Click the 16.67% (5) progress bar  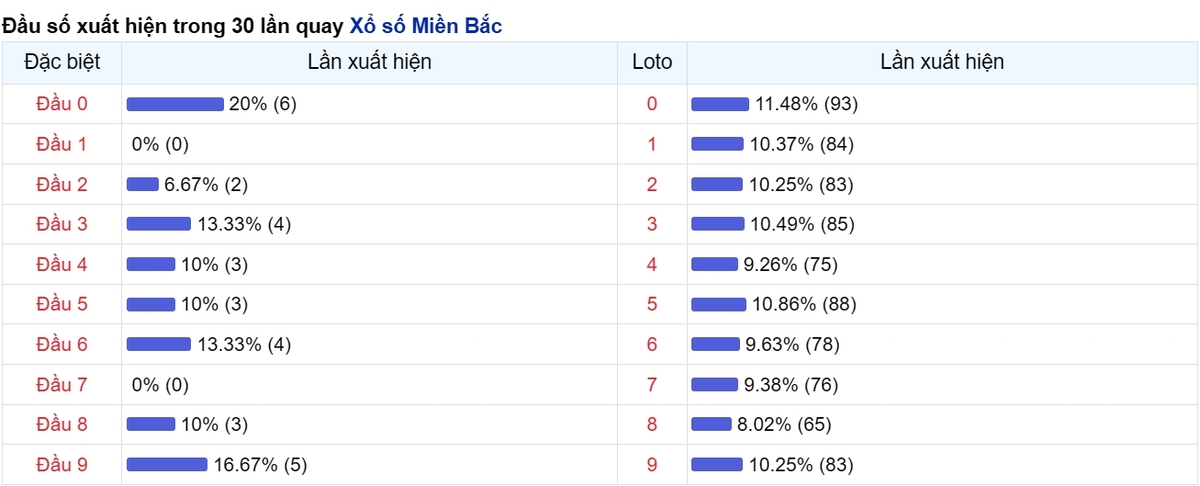(x=167, y=464)
